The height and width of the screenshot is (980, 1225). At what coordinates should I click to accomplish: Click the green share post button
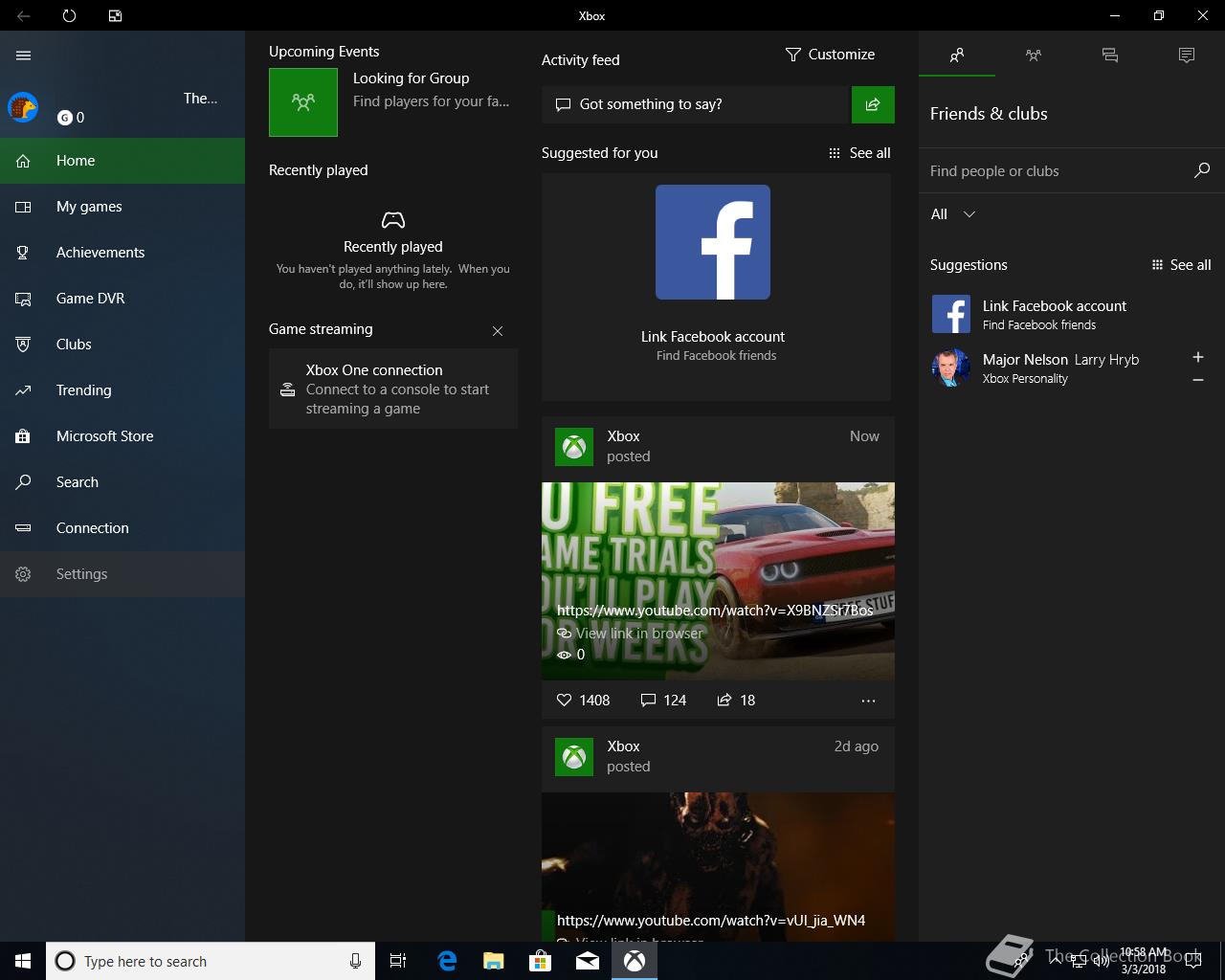pyautogui.click(x=873, y=104)
